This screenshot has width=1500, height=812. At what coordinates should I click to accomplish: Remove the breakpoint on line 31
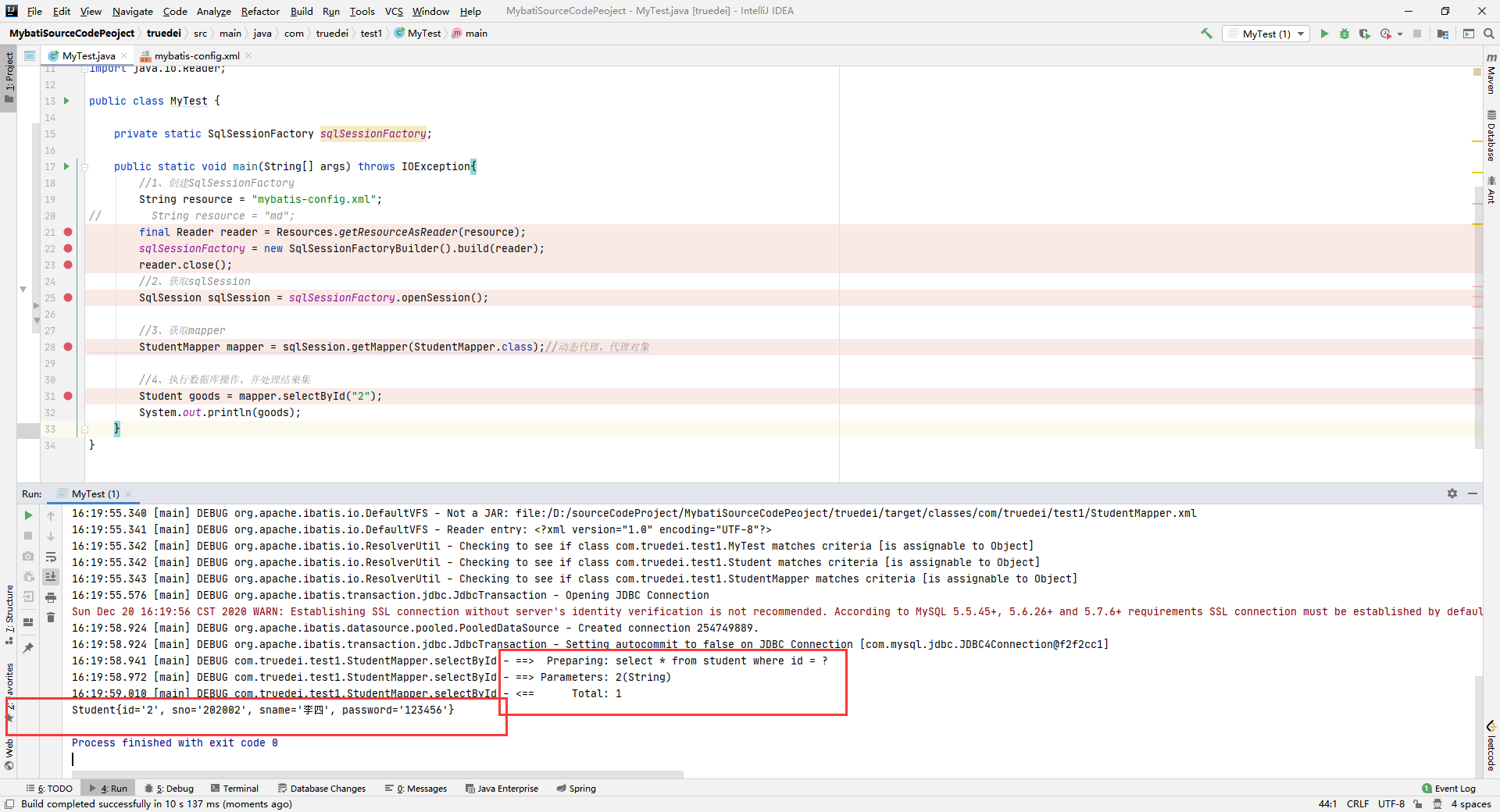click(68, 396)
